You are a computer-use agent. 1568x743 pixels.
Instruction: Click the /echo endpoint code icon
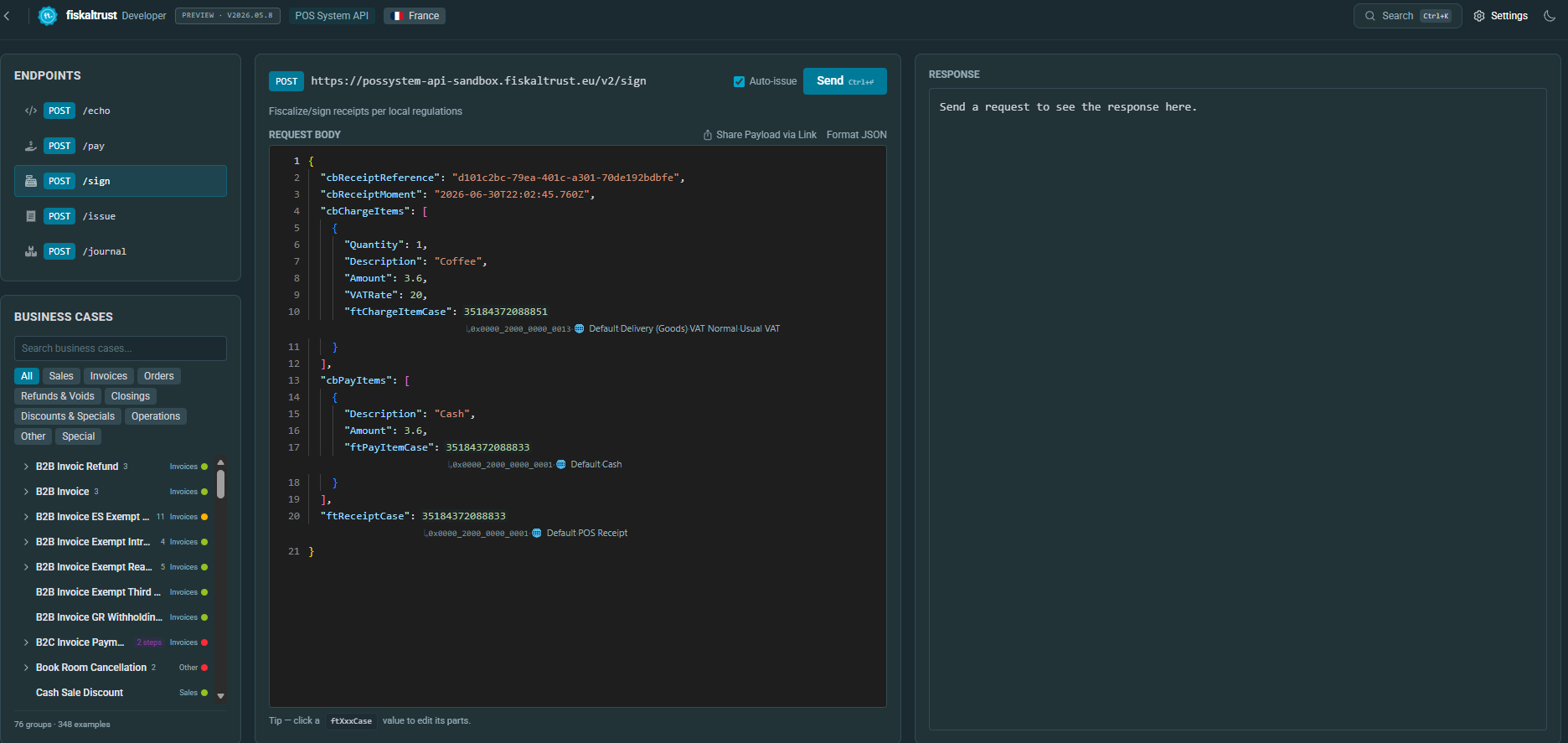(31, 111)
